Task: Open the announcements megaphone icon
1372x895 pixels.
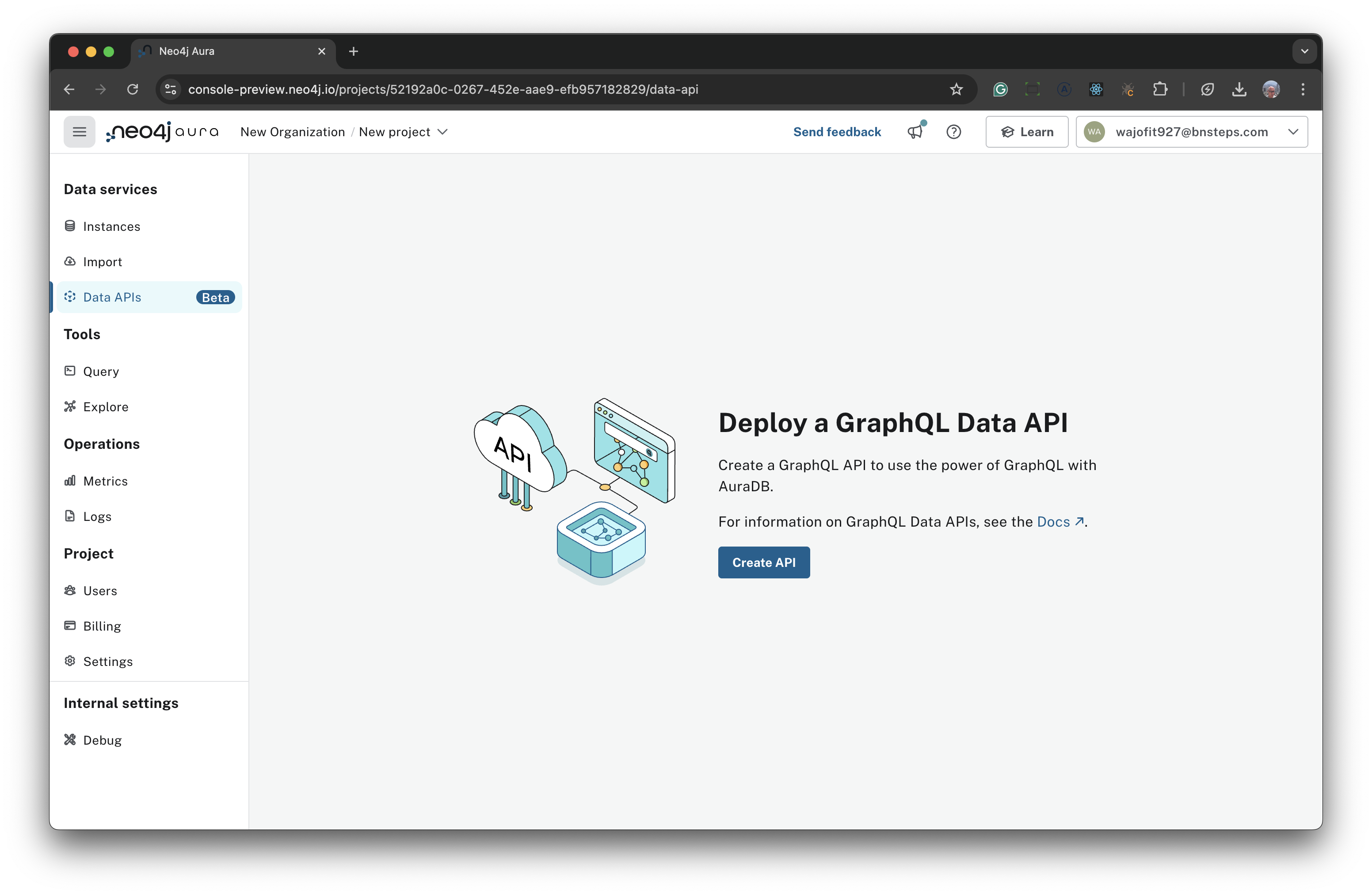Action: (x=915, y=132)
